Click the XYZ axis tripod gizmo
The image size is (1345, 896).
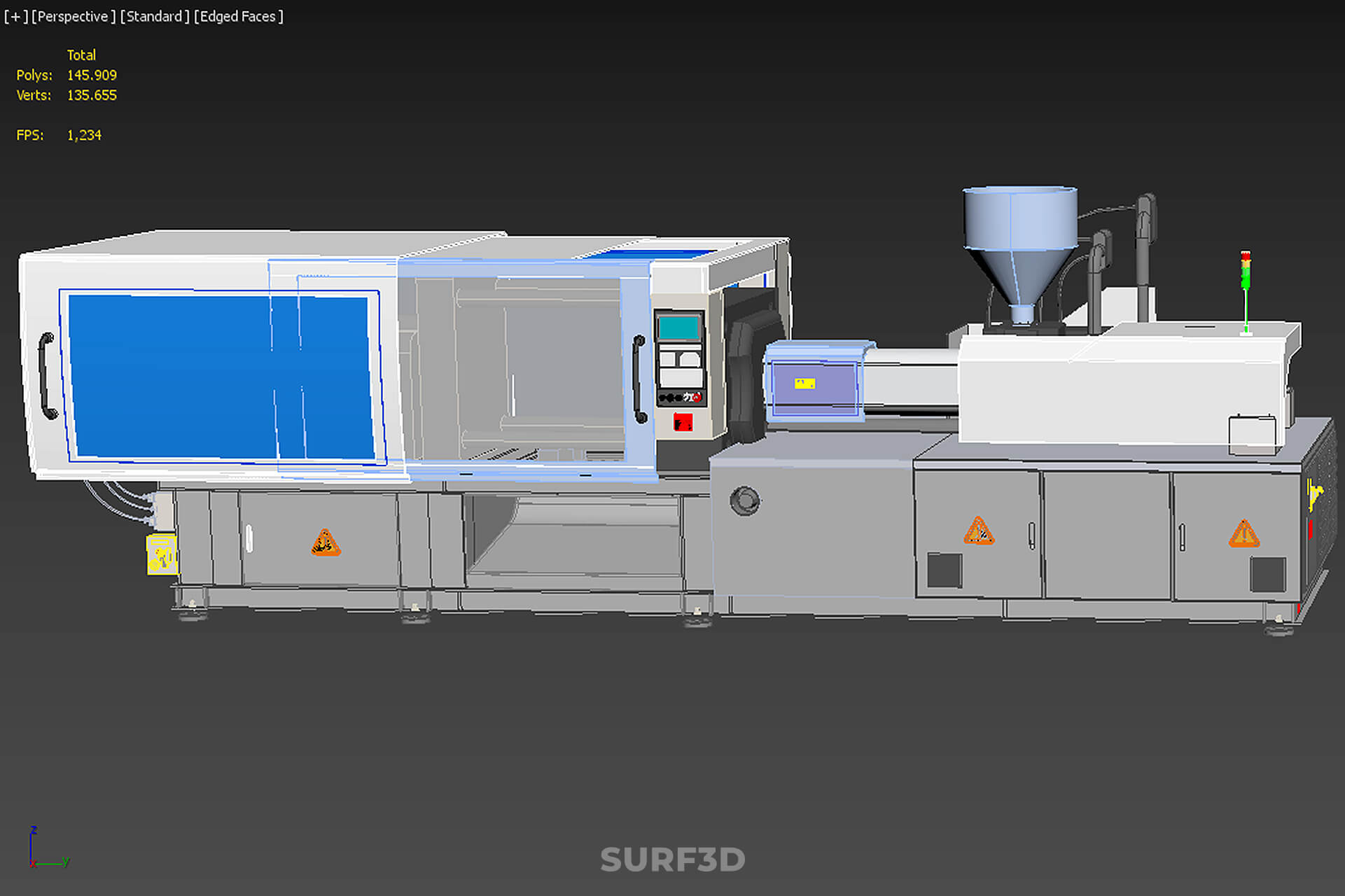(48, 846)
